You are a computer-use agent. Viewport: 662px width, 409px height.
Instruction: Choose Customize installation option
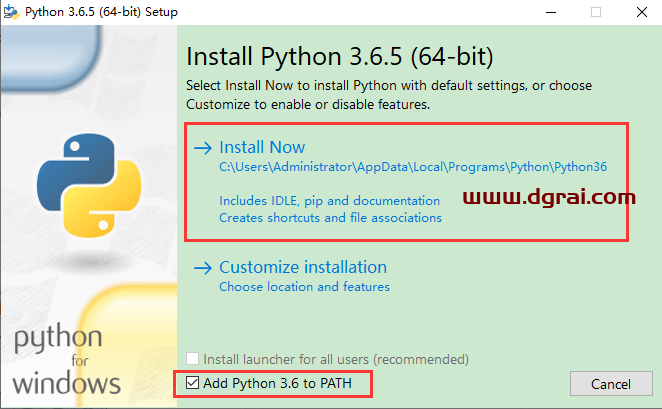(303, 267)
